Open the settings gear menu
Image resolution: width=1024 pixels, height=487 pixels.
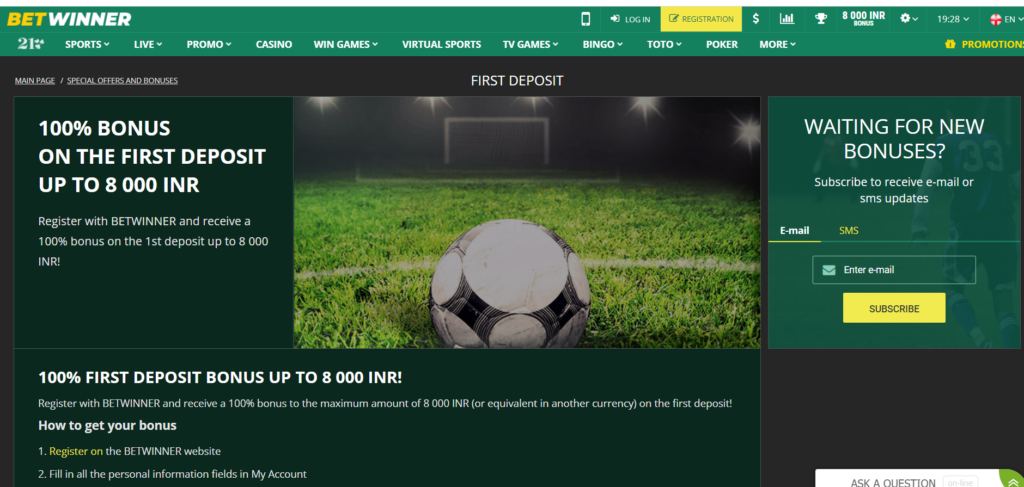click(x=908, y=19)
